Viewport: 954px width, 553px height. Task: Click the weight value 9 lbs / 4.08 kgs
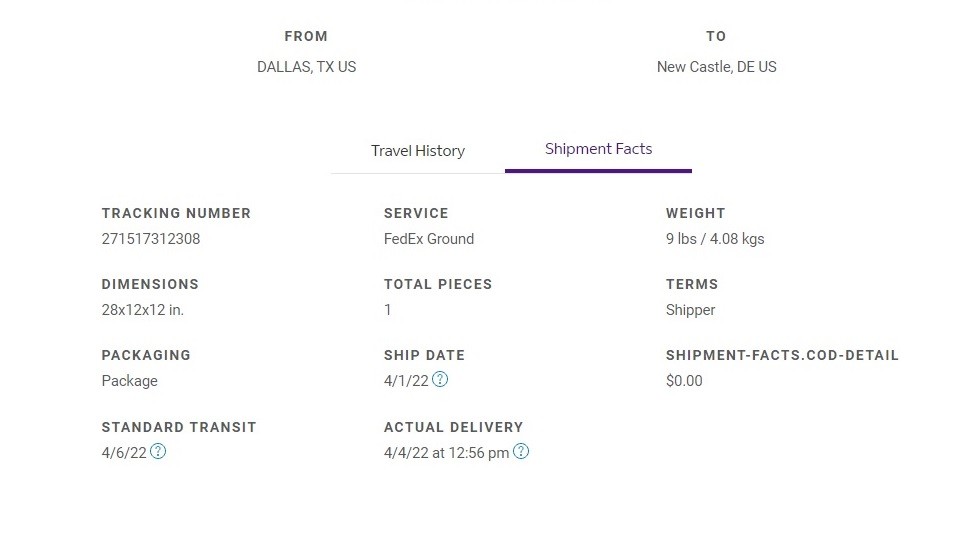pyautogui.click(x=715, y=239)
